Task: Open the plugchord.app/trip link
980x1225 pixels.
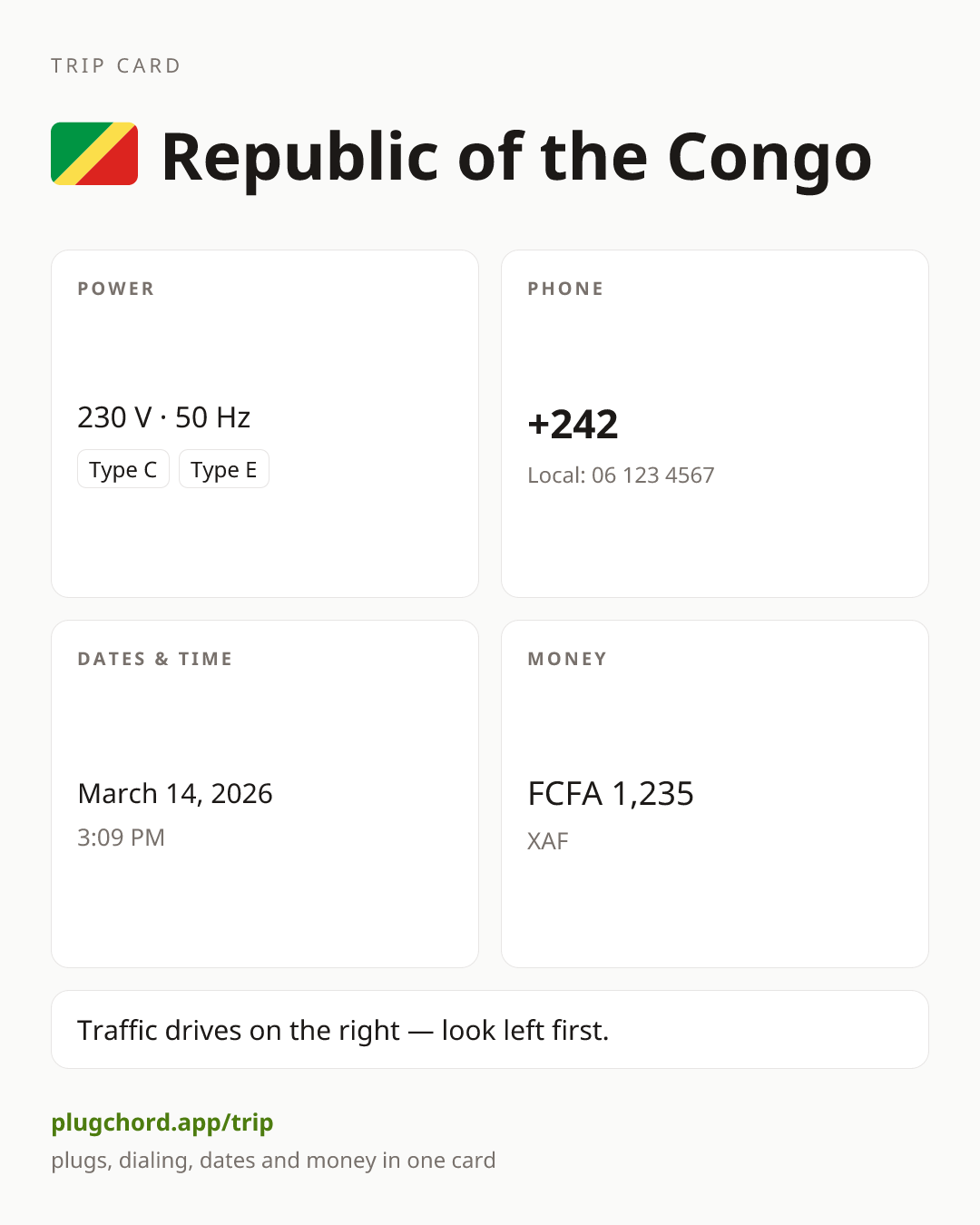Action: pyautogui.click(x=162, y=1122)
